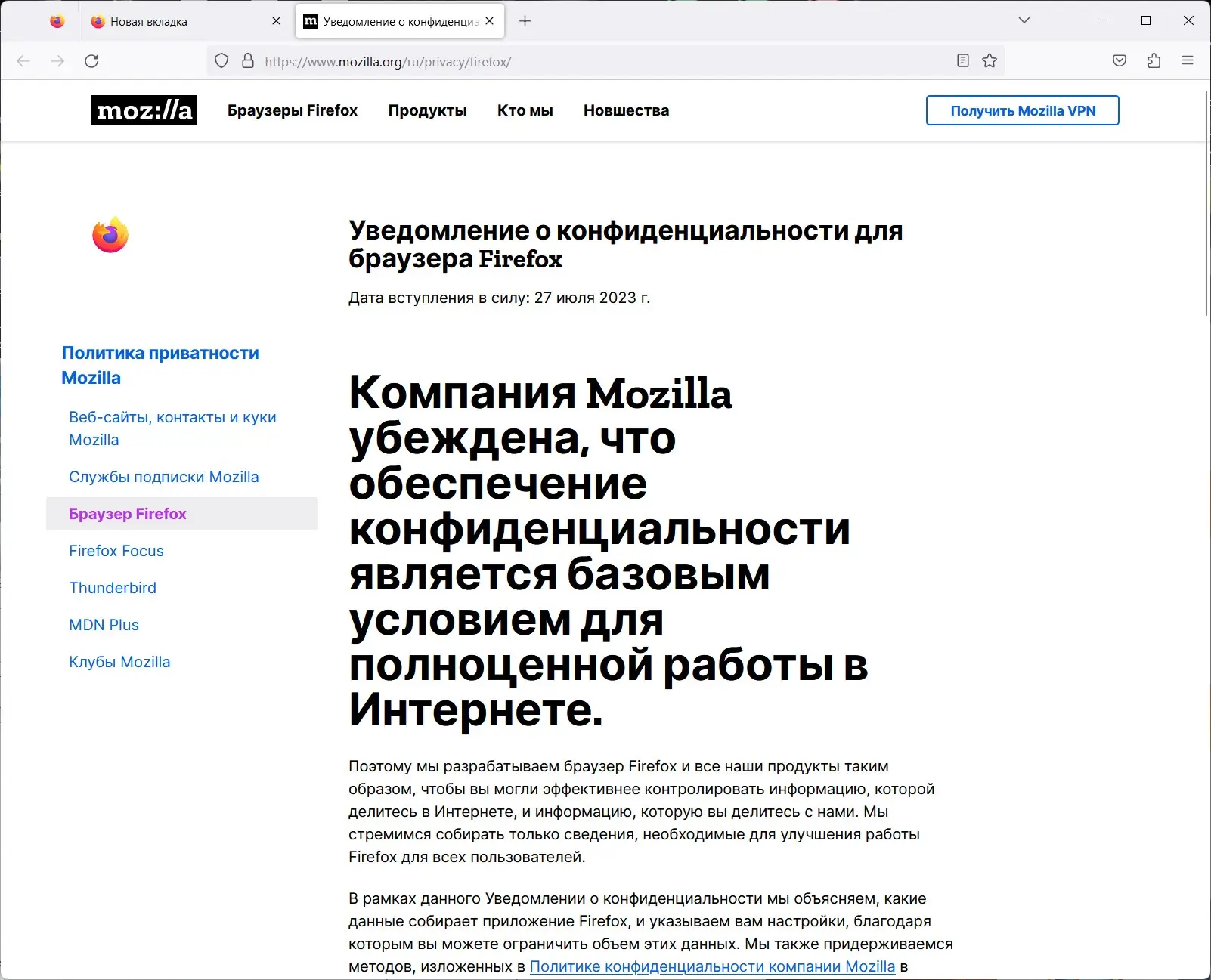
Task: Open the Новшества navigation menu
Action: pos(626,110)
